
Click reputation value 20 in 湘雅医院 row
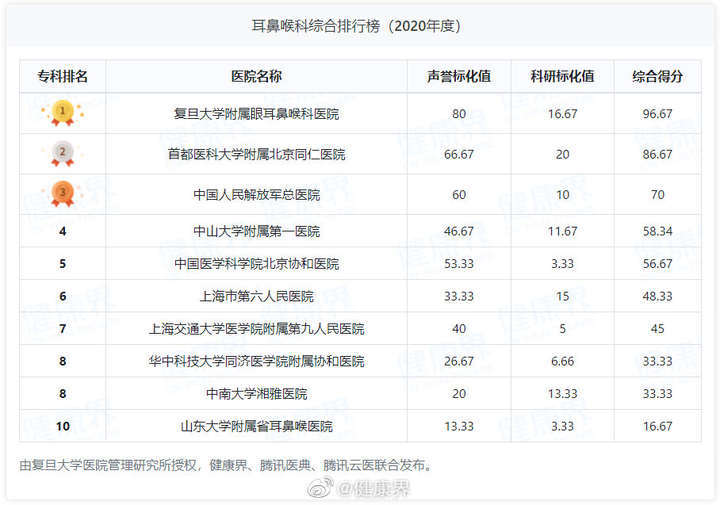tap(459, 393)
